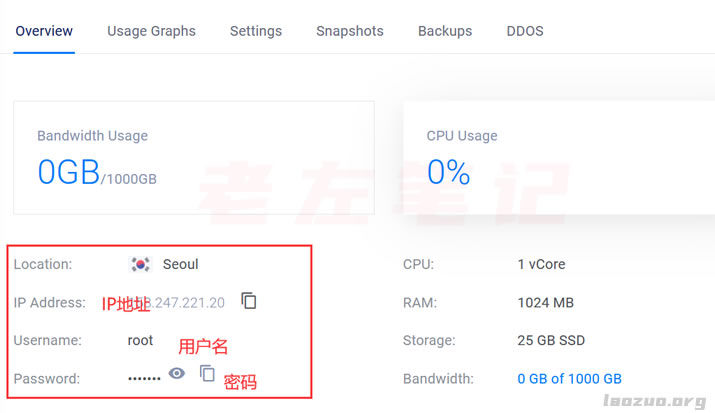
Task: Click the 0% CPU figure
Action: coord(449,172)
